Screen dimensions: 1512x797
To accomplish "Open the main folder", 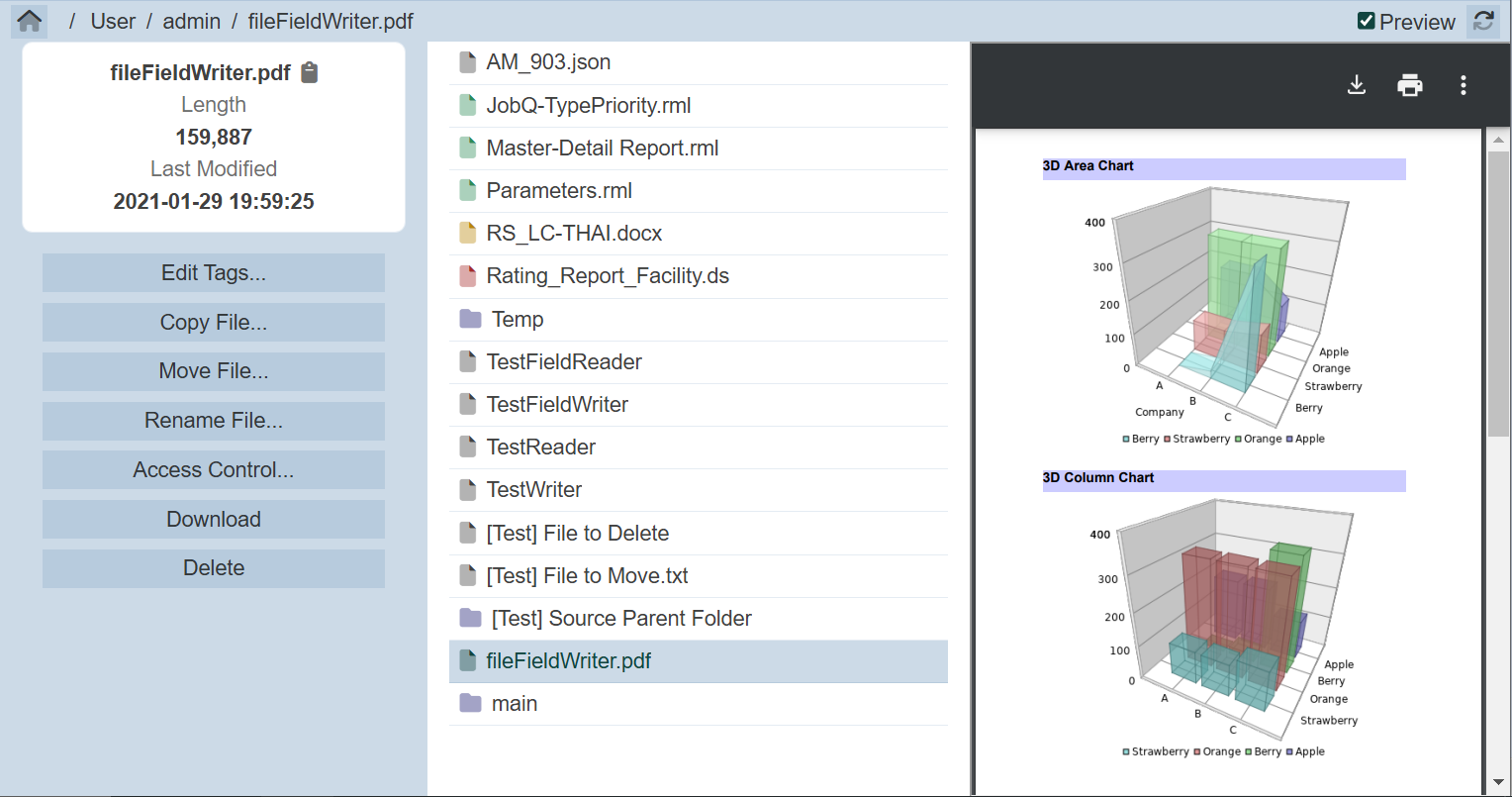I will click(515, 703).
